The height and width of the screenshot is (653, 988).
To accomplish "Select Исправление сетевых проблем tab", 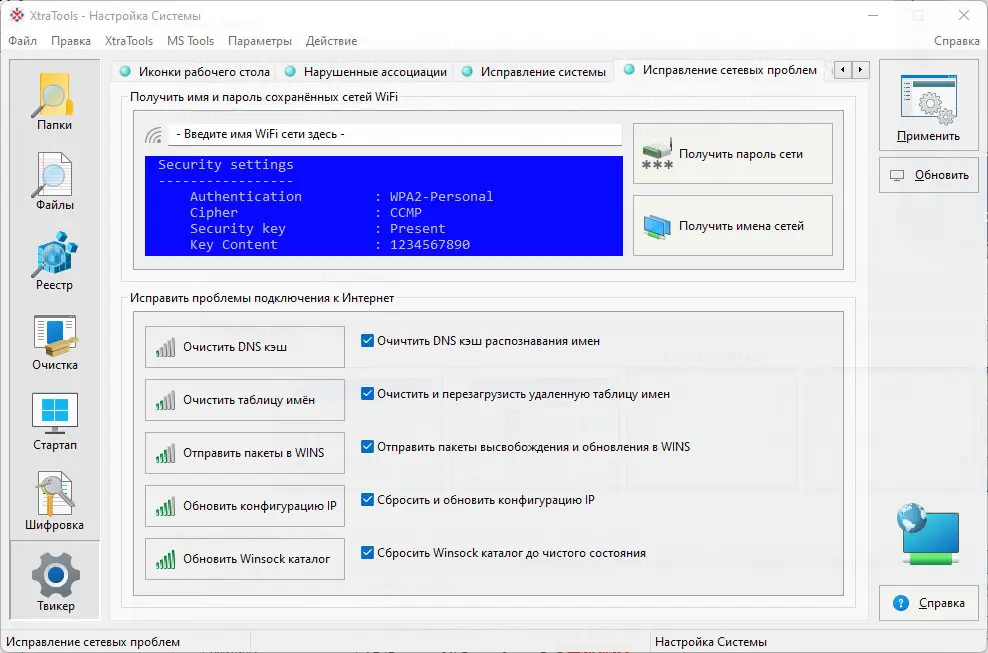I will (720, 70).
